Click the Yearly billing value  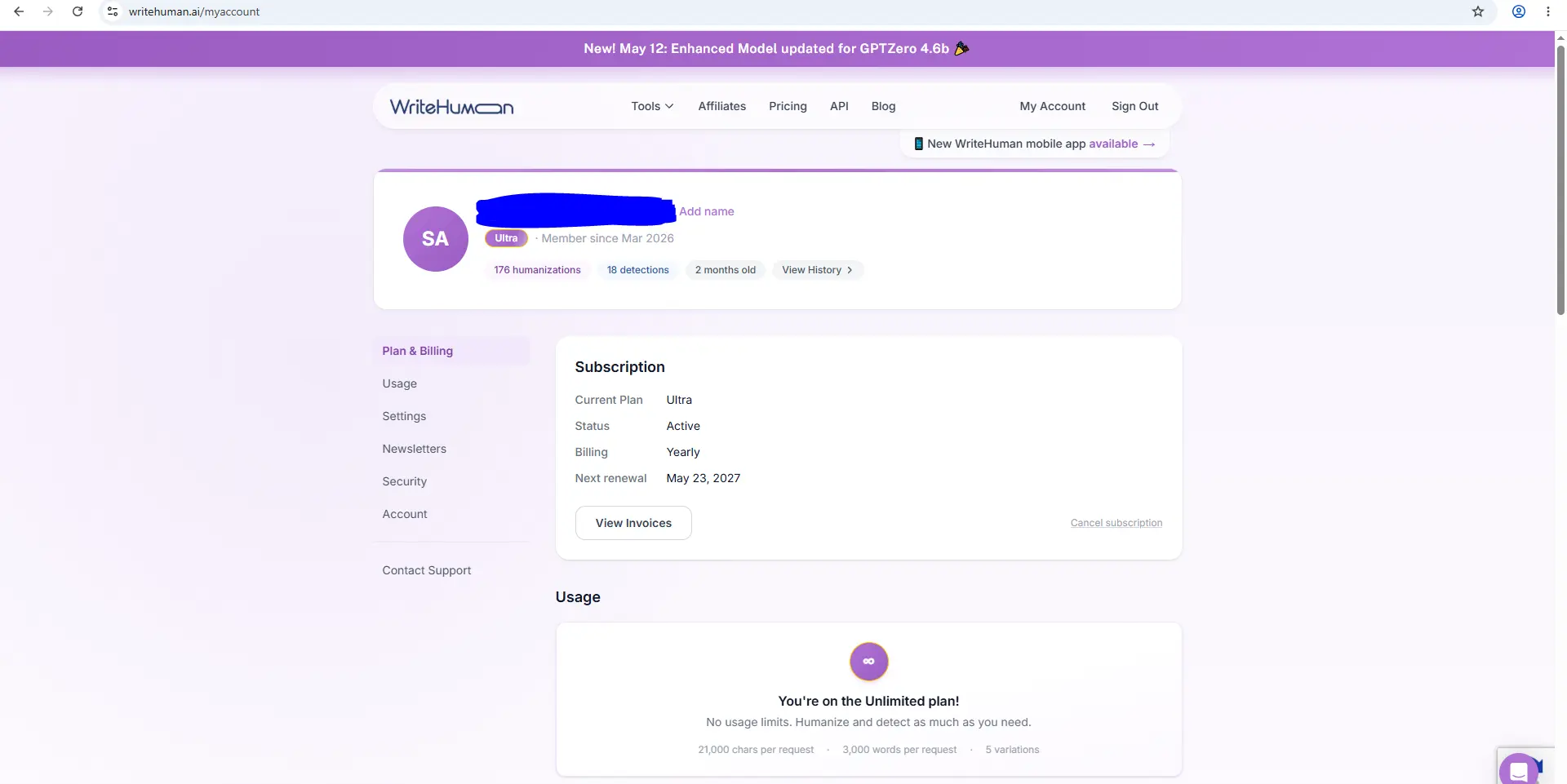click(683, 452)
